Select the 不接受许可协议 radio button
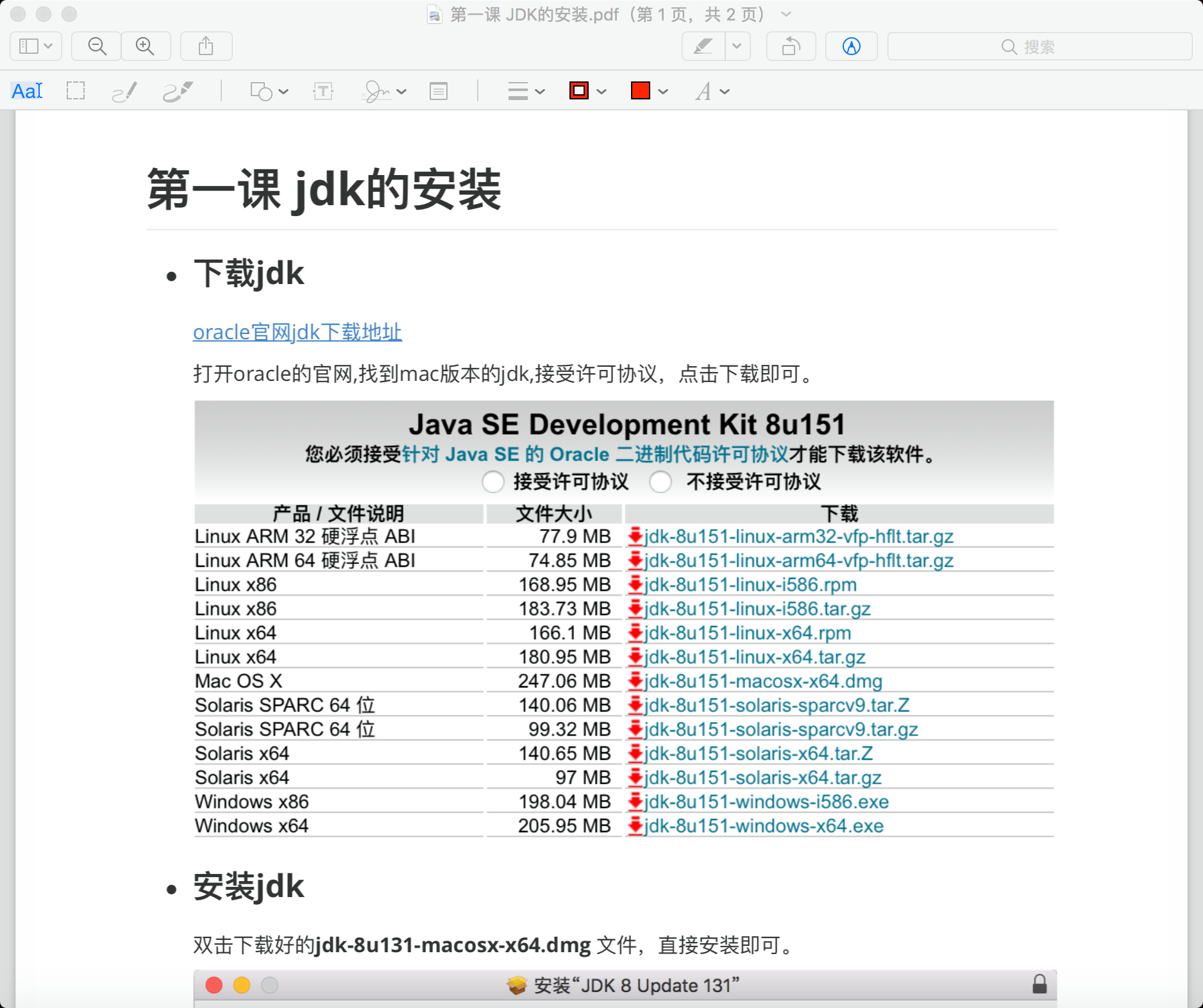This screenshot has height=1008, width=1203. [x=660, y=482]
